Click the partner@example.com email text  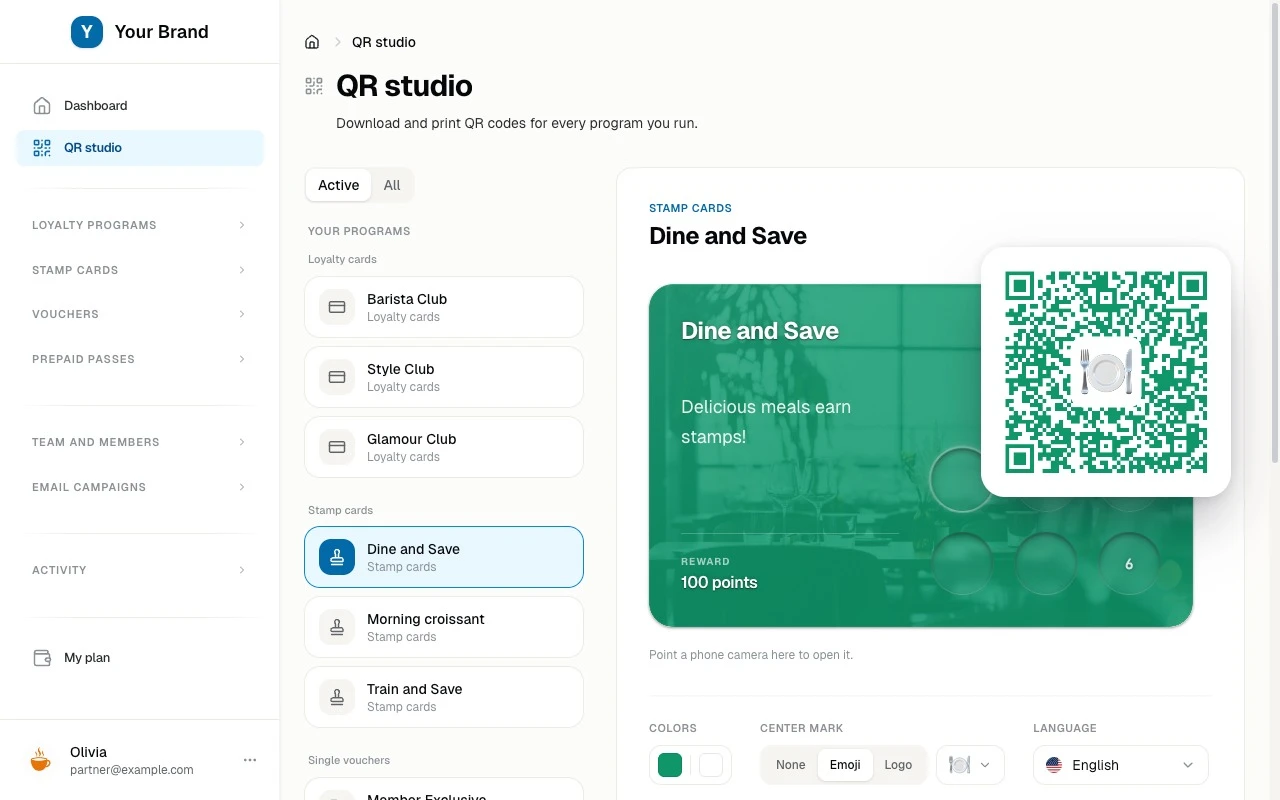click(x=132, y=770)
